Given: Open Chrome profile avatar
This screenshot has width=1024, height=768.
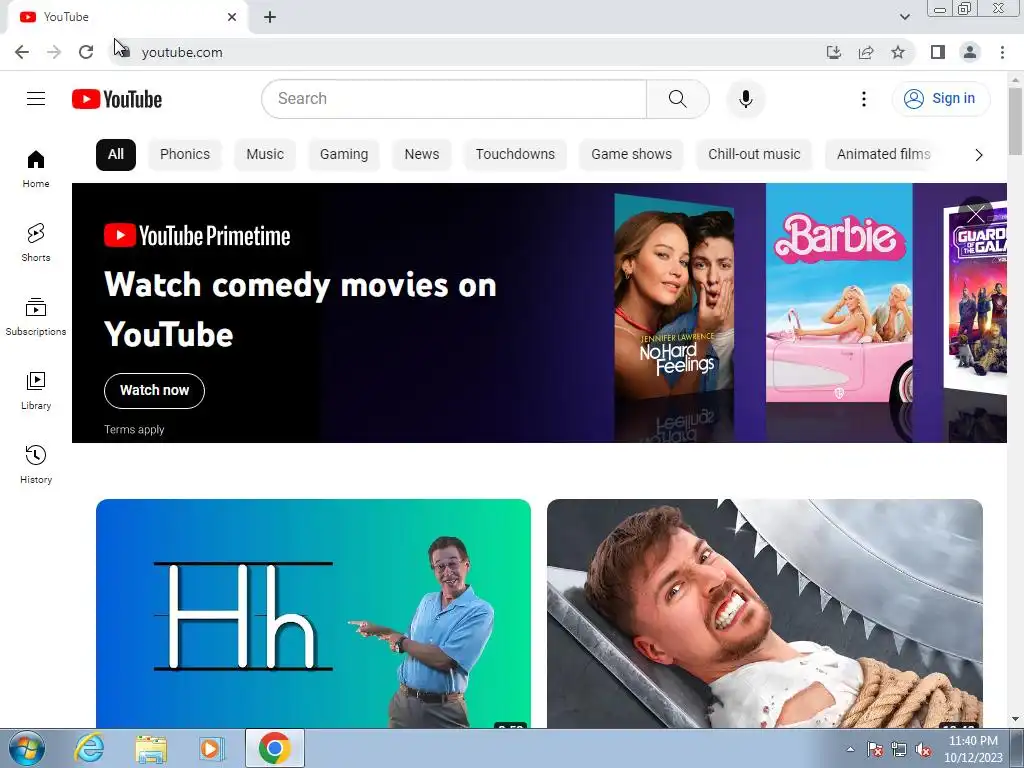Looking at the screenshot, I should pyautogui.click(x=970, y=52).
